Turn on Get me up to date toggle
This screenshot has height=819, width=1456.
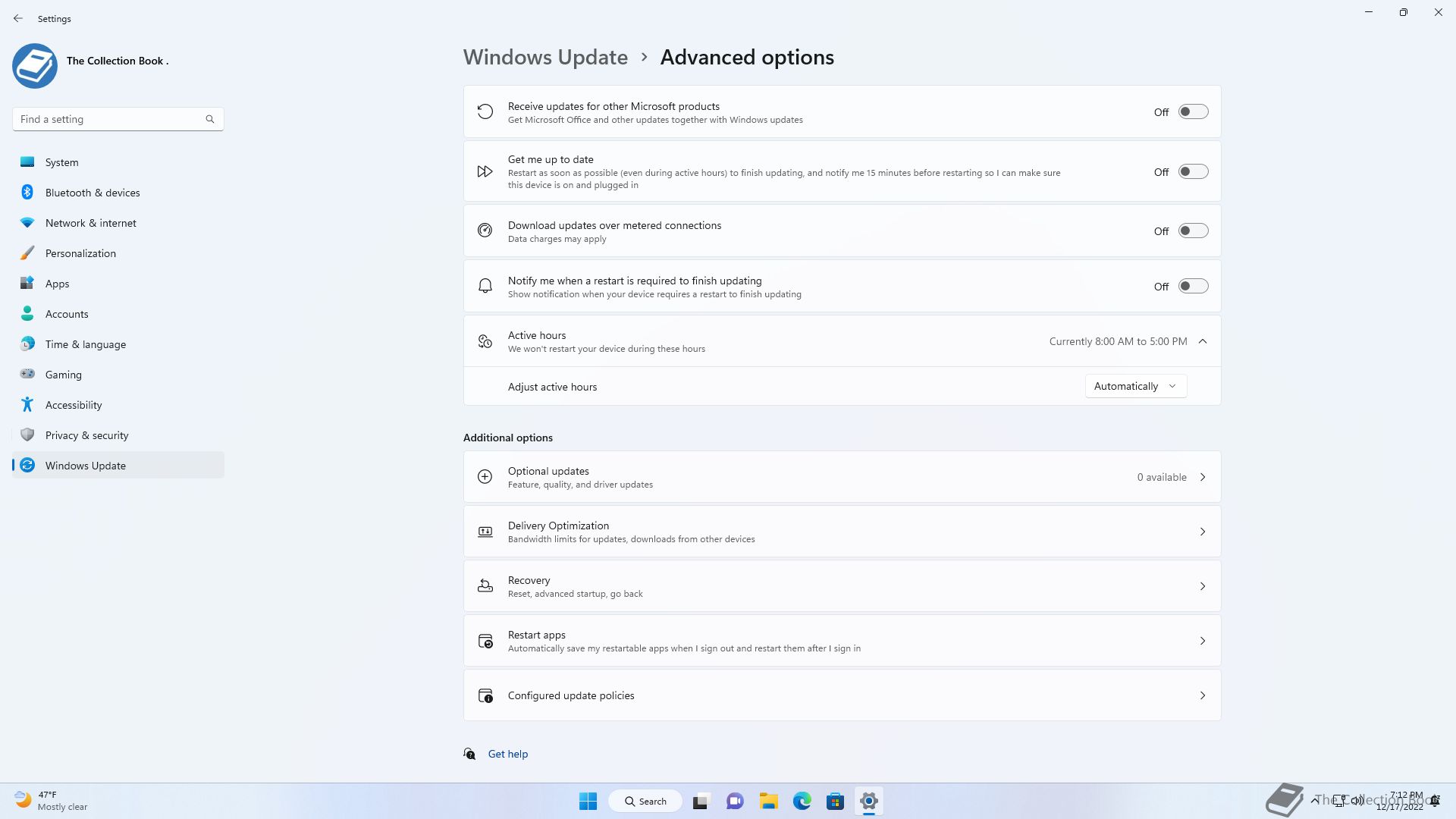[x=1193, y=171]
